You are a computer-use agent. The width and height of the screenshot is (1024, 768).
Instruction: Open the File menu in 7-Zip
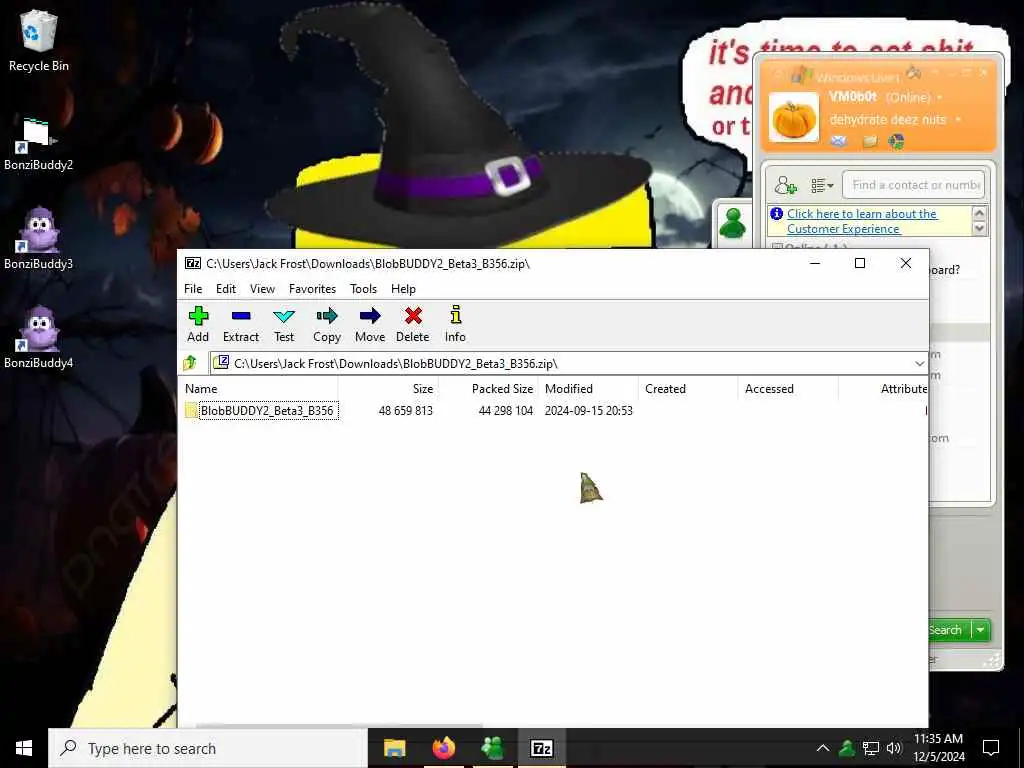[193, 289]
